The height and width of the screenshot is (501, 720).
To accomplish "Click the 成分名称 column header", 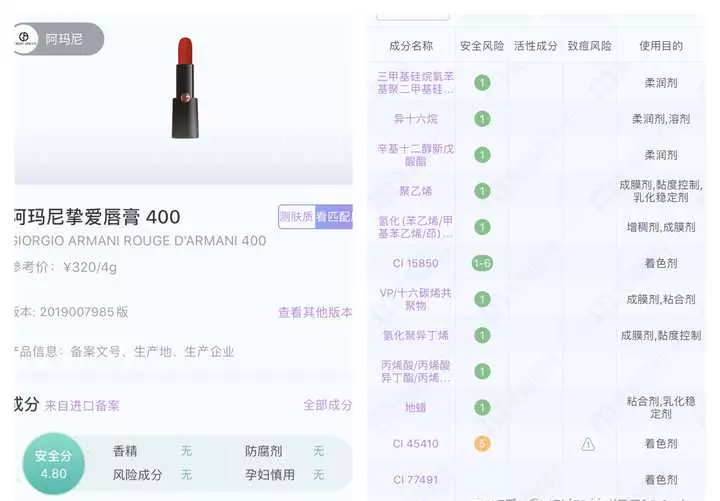I will pyautogui.click(x=411, y=46).
